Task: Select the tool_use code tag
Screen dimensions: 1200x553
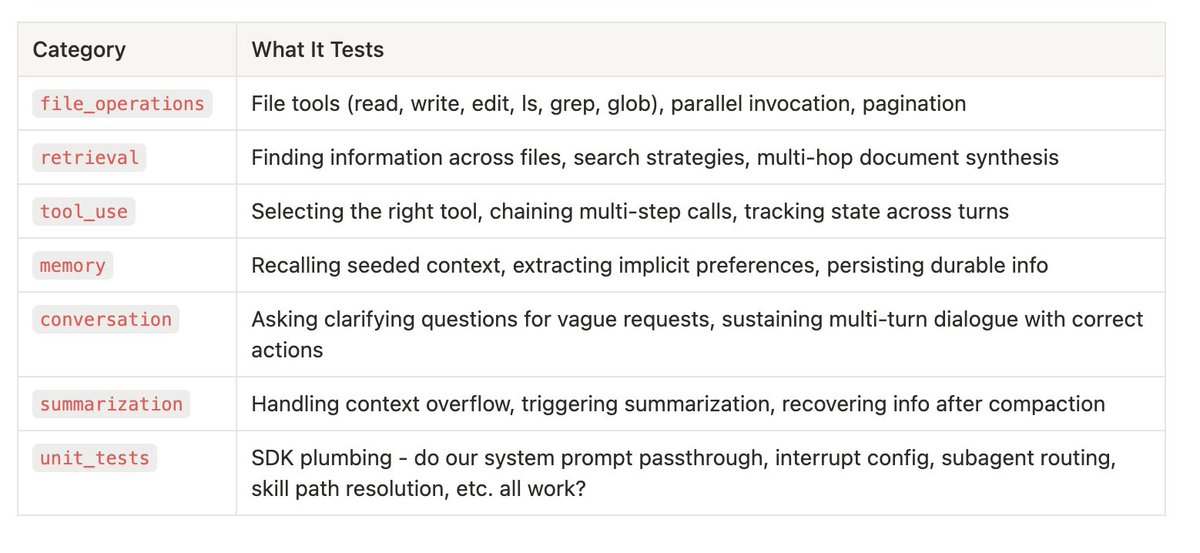Action: tap(84, 211)
